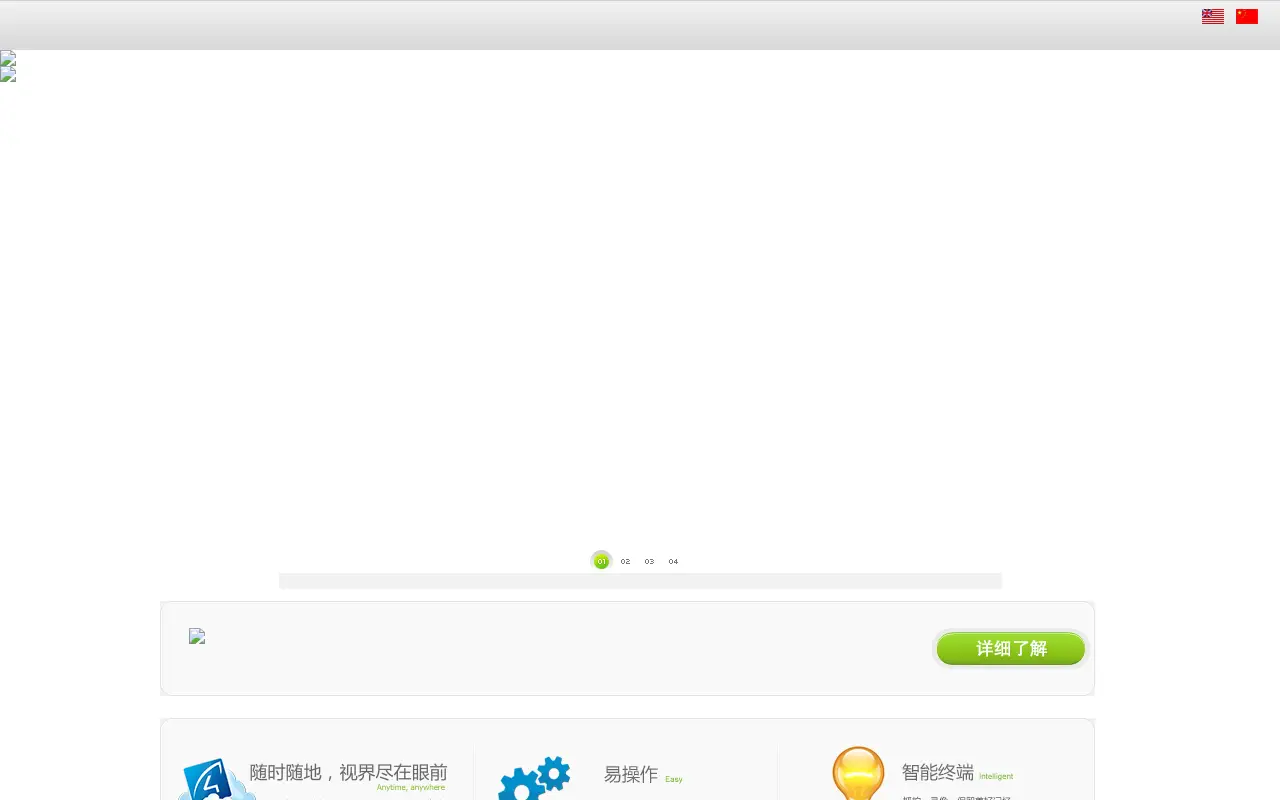Click the green 详细了解 button
This screenshot has height=800, width=1280.
1011,649
